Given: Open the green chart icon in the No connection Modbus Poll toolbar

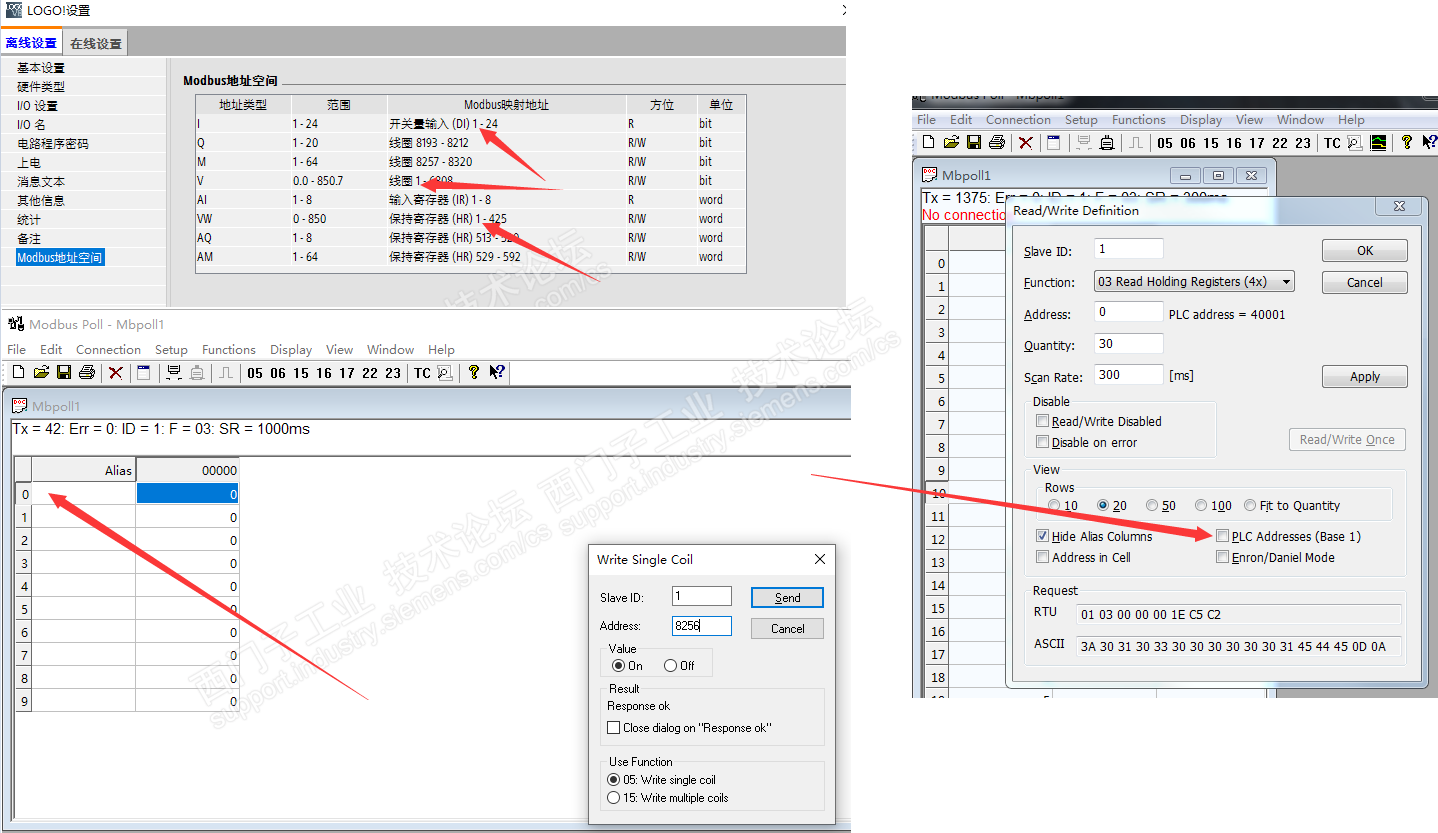Looking at the screenshot, I should [1379, 143].
